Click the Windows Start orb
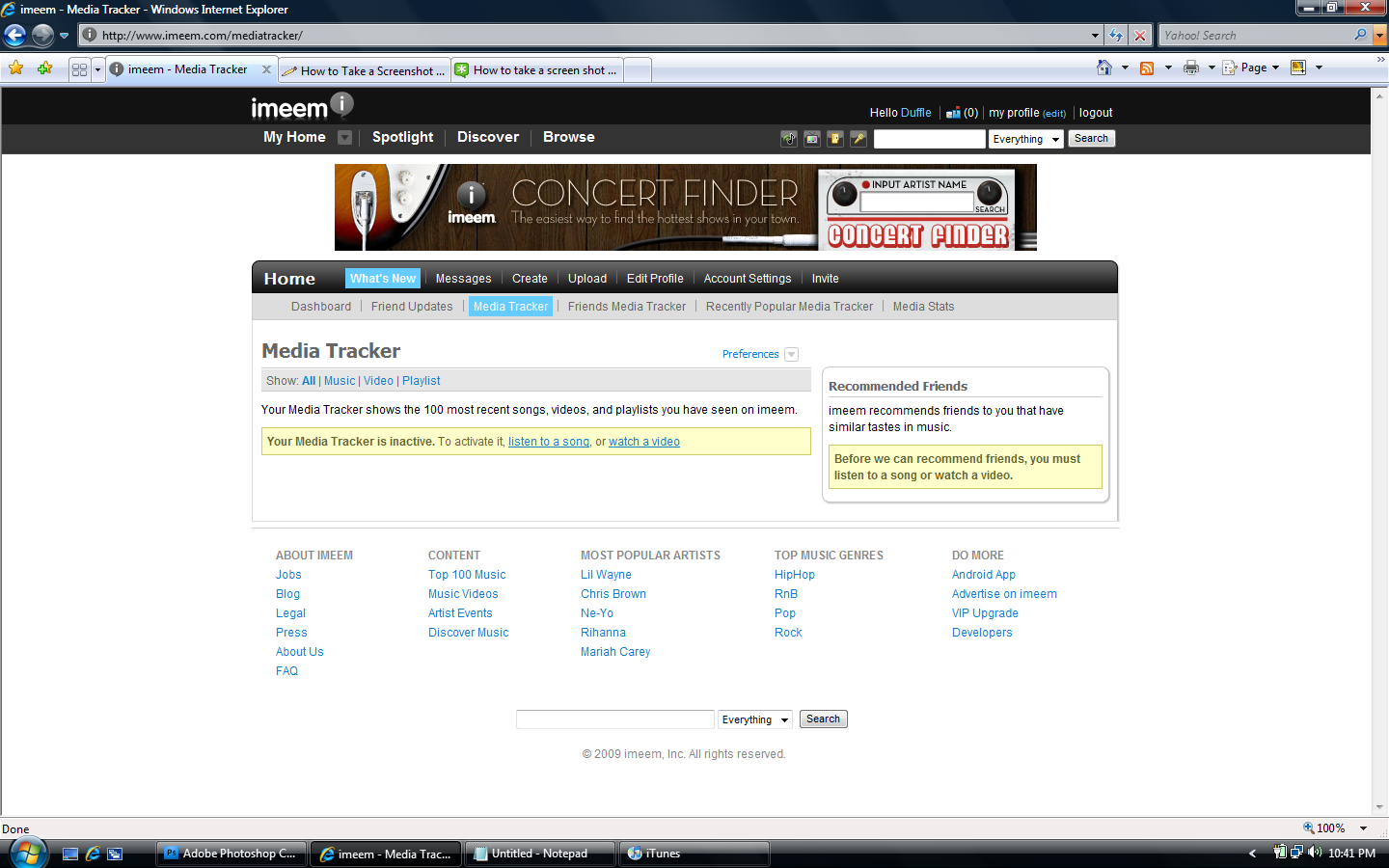This screenshot has height=868, width=1389. 28,854
